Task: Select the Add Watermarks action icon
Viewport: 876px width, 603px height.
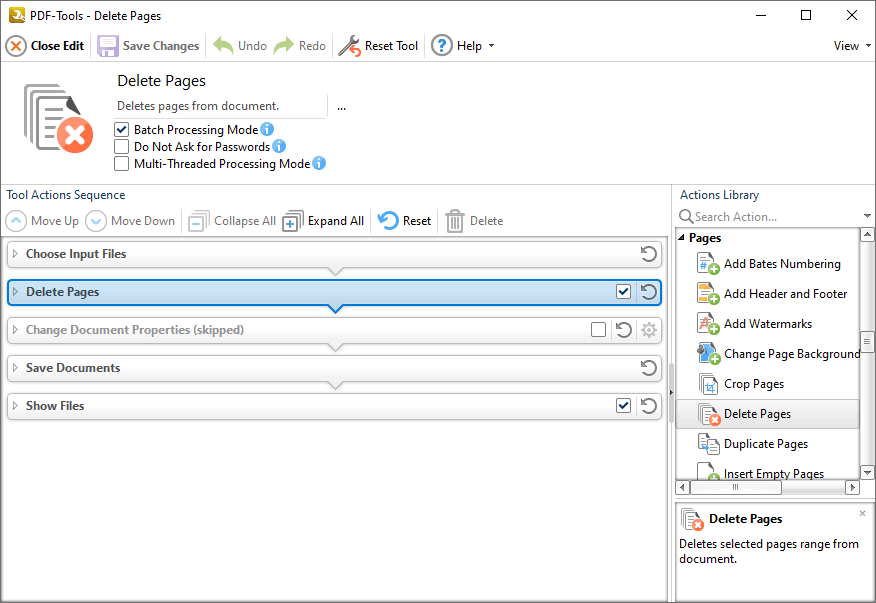Action: coord(708,324)
